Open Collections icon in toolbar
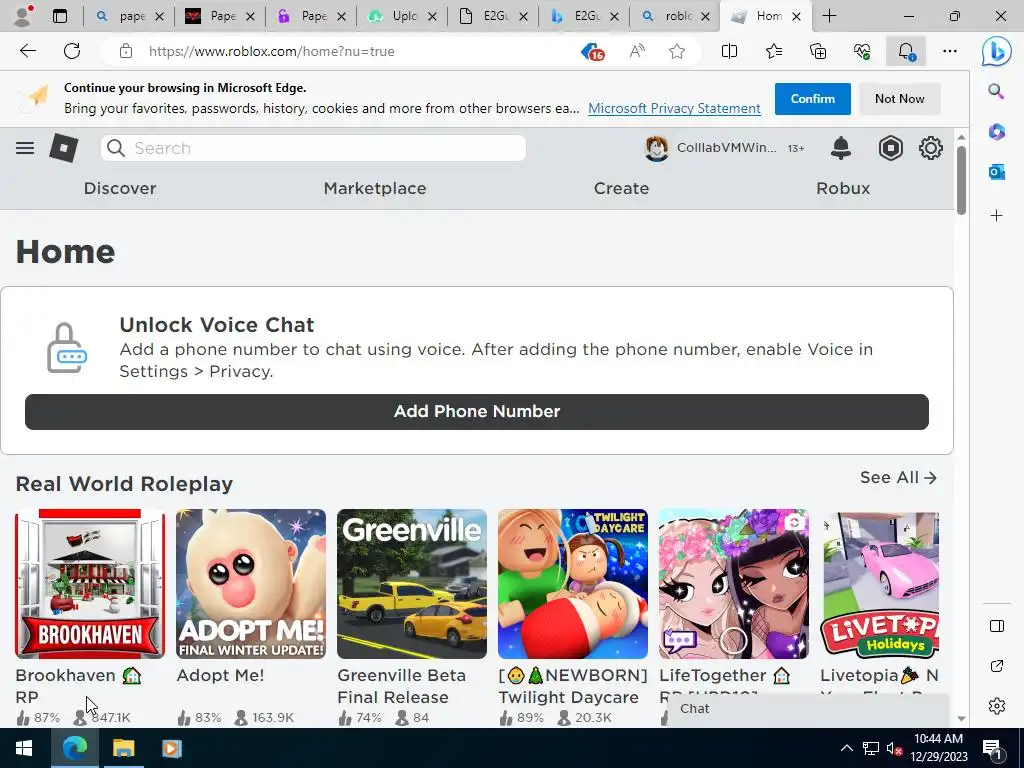1024x768 pixels. pos(818,51)
